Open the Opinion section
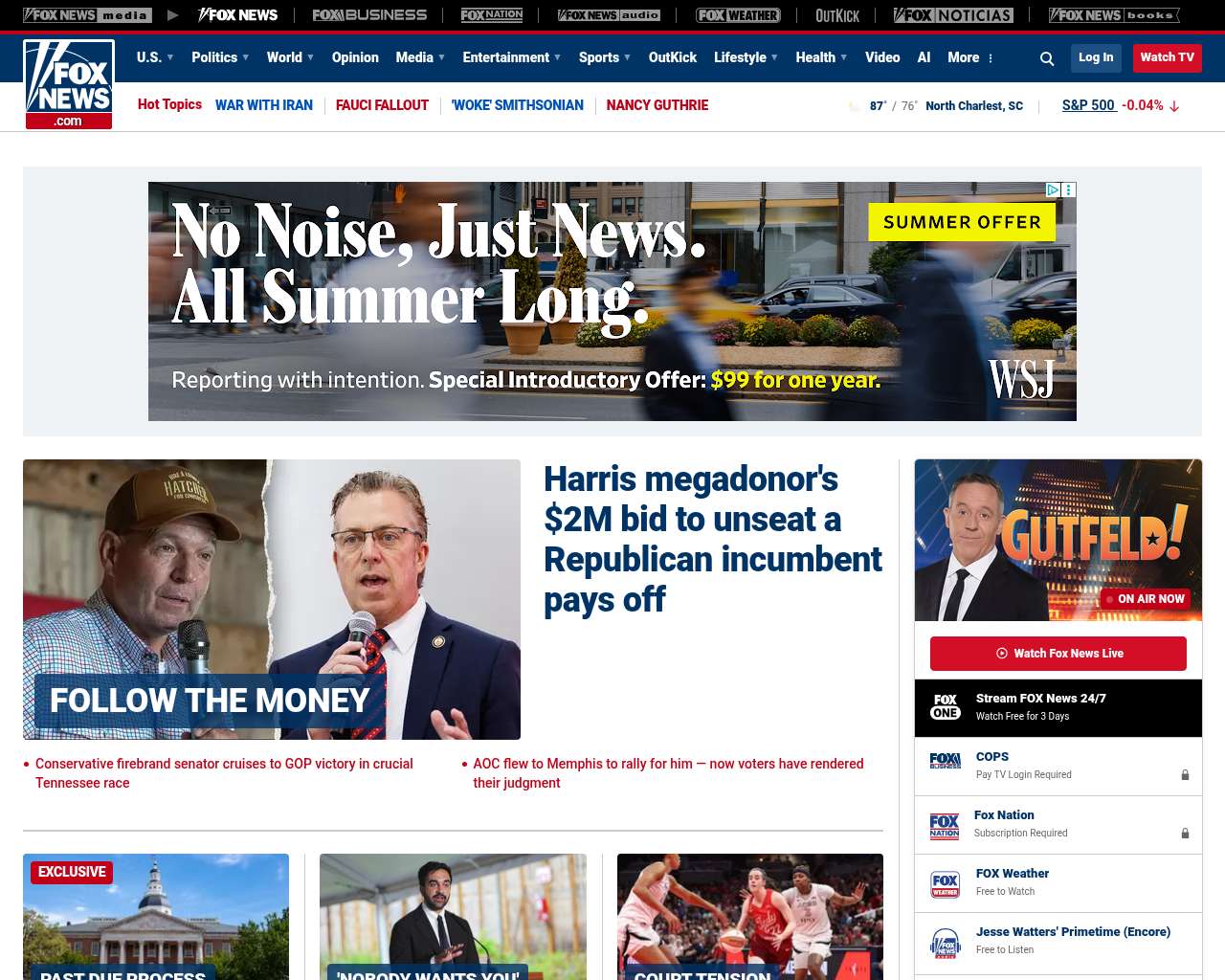The width and height of the screenshot is (1225, 980). (x=355, y=57)
